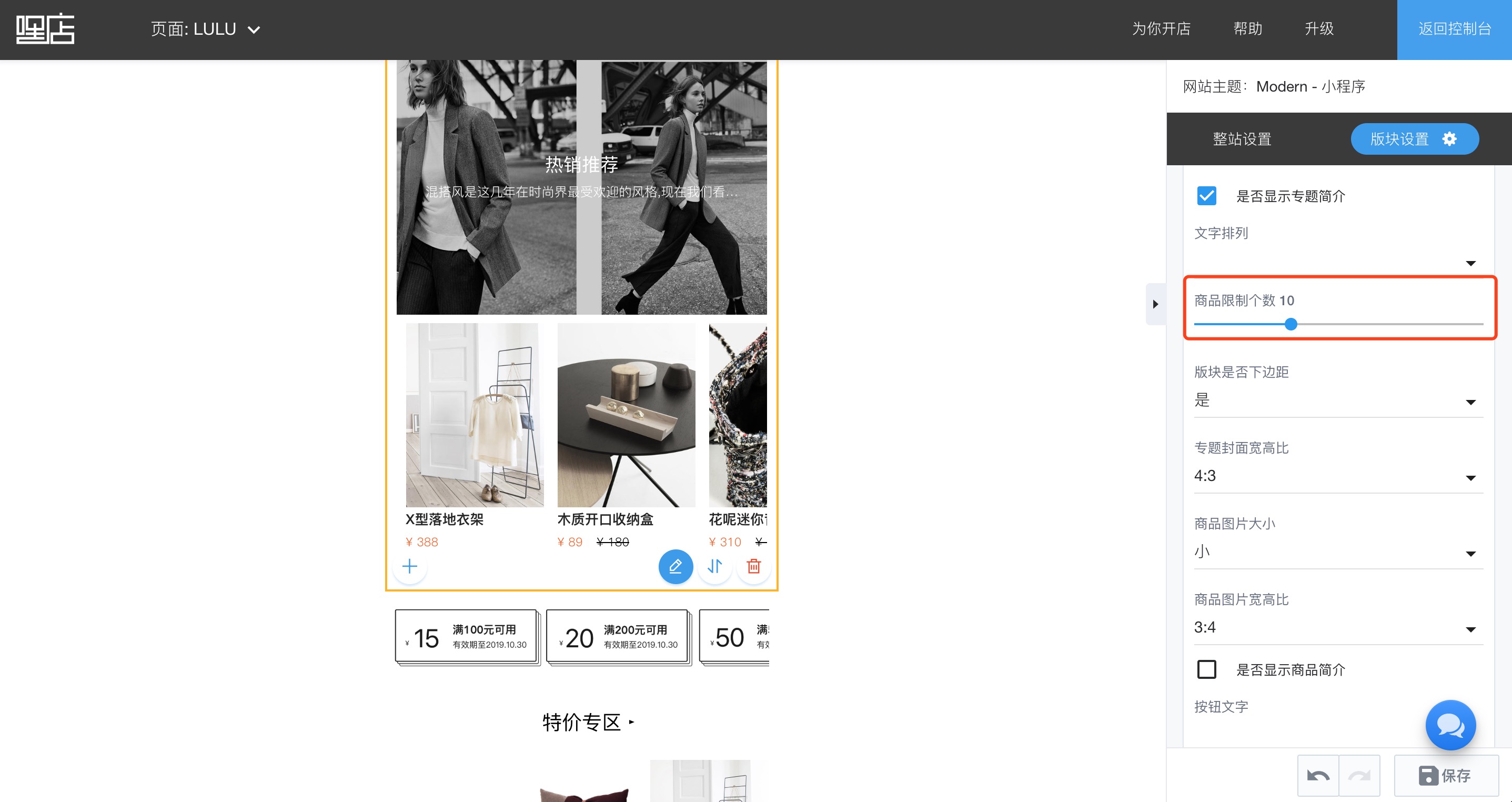Open the 商品图片大小 dropdown
This screenshot has width=1512, height=802.
point(1338,552)
